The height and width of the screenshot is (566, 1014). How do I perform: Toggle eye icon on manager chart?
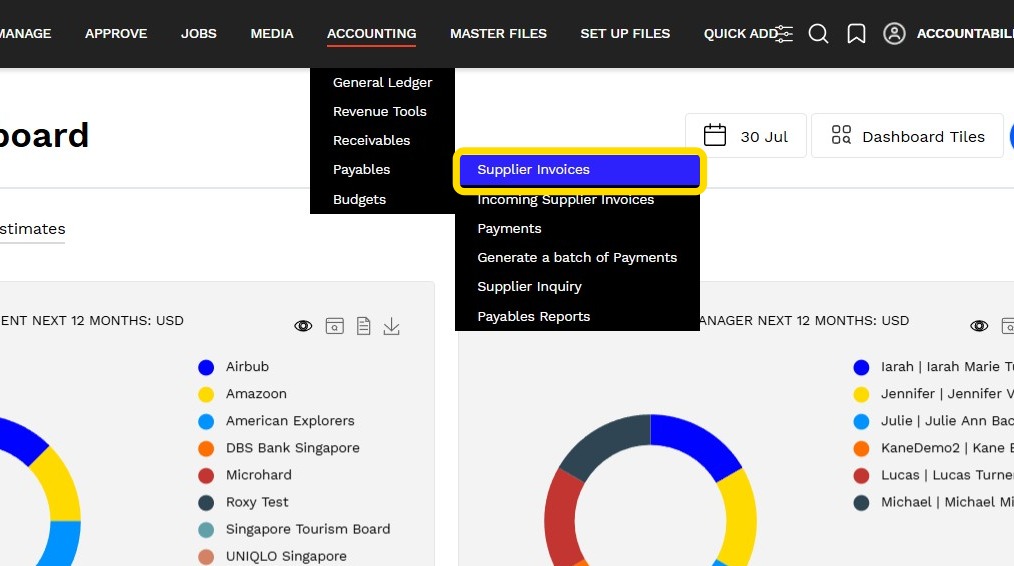(x=979, y=326)
